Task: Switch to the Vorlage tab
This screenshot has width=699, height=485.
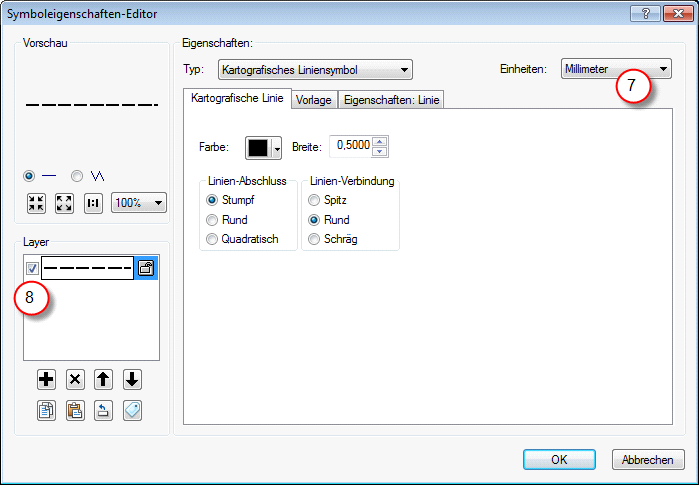Action: point(314,99)
